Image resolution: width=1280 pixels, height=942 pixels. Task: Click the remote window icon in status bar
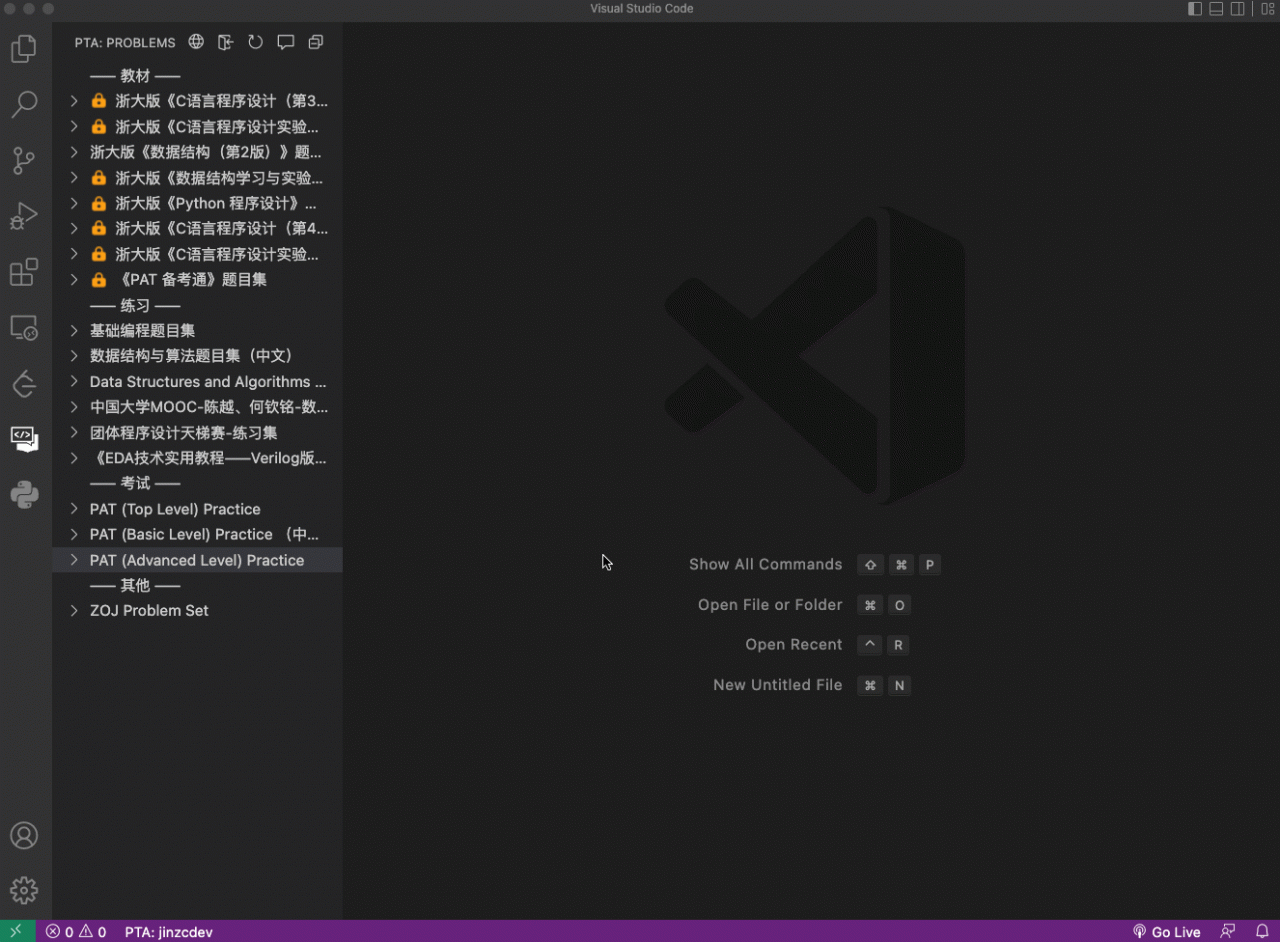point(17,931)
